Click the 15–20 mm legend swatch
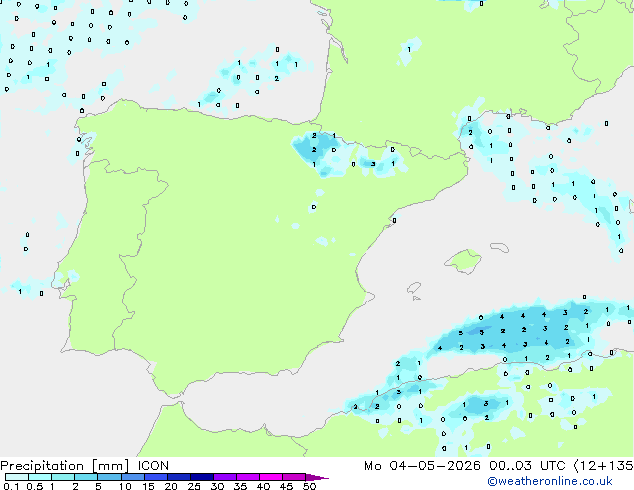The width and height of the screenshot is (634, 490). [x=156, y=477]
